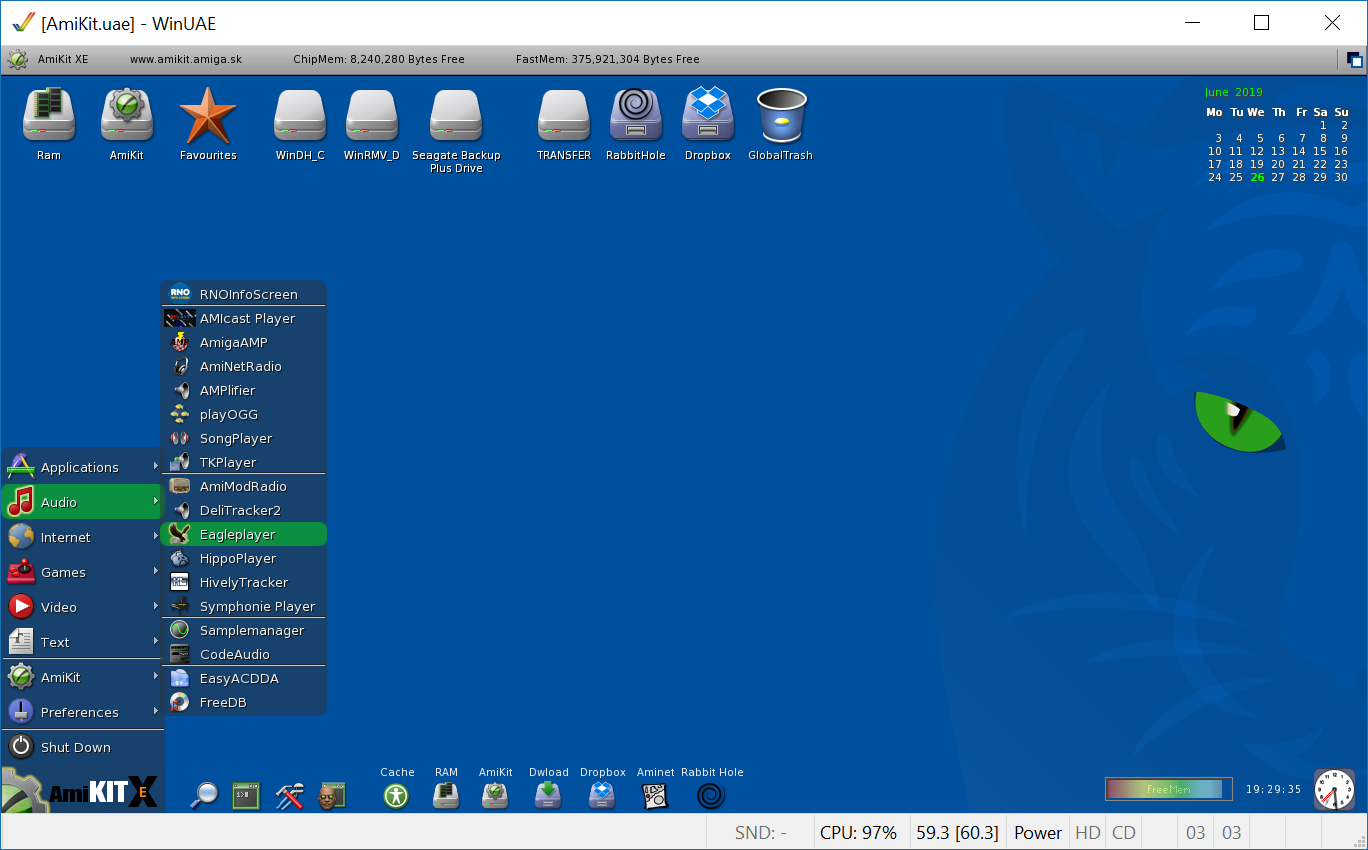
Task: Click the face icon in dock
Action: 331,795
